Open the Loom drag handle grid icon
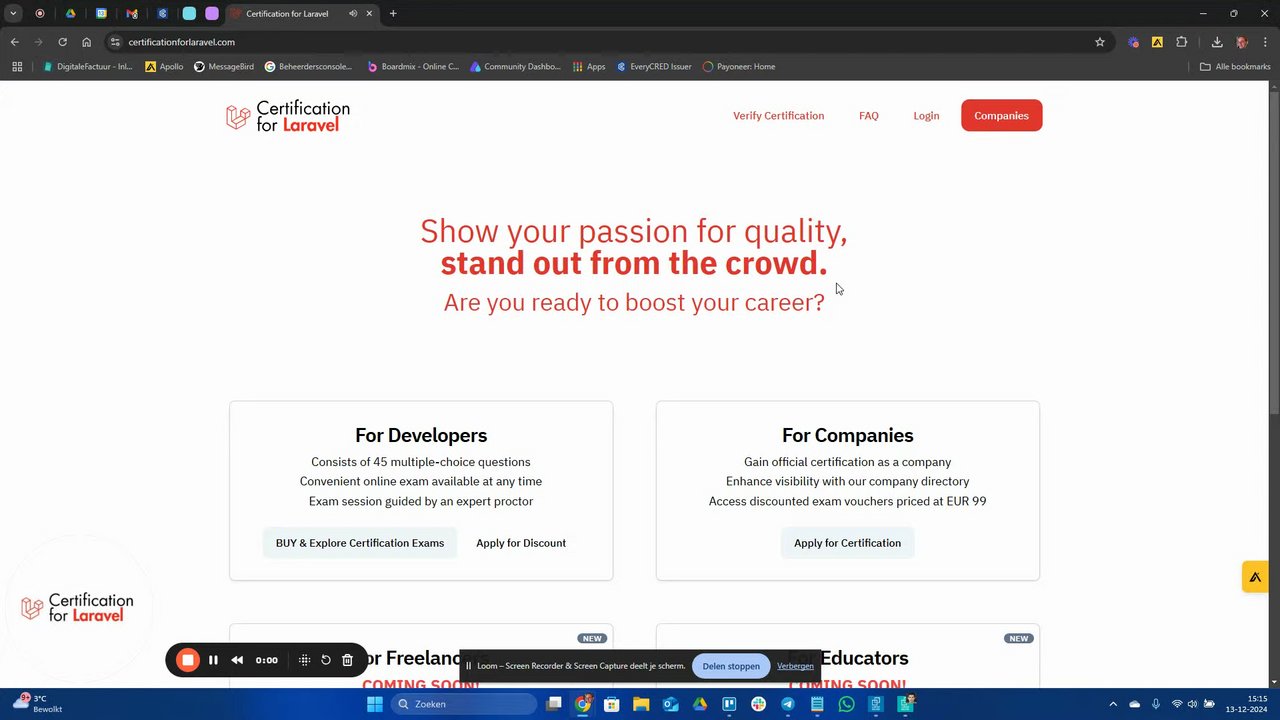 pyautogui.click(x=305, y=660)
